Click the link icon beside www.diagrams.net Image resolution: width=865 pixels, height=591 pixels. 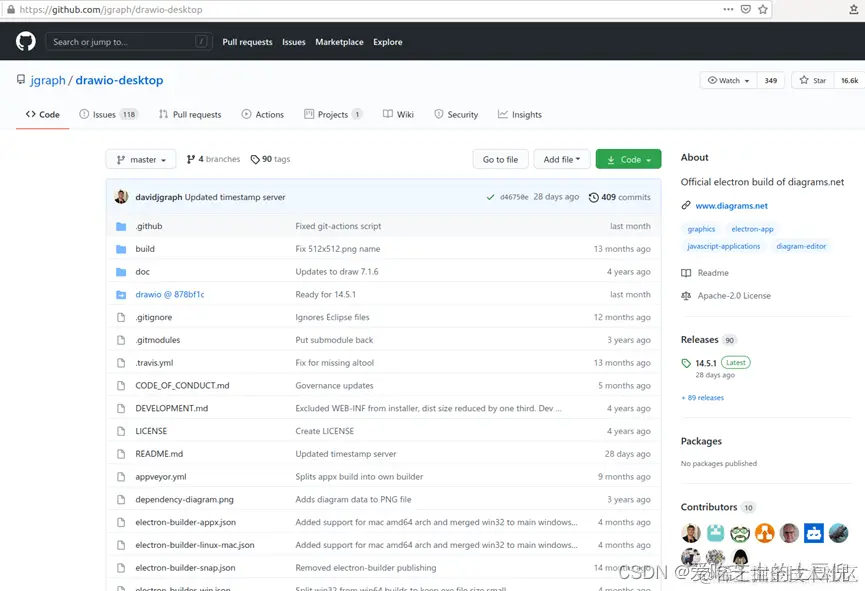[x=686, y=205]
